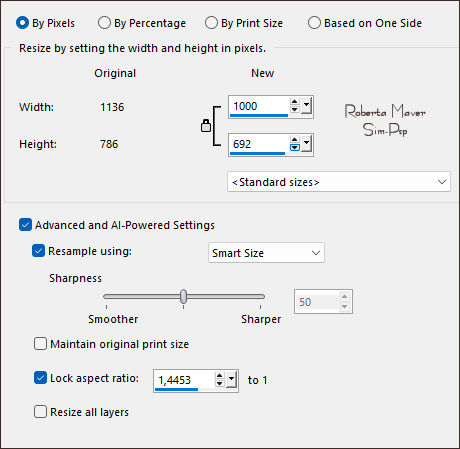Screen dimensions: 460x449
Task: Decrease new height with down arrow
Action: [x=294, y=147]
